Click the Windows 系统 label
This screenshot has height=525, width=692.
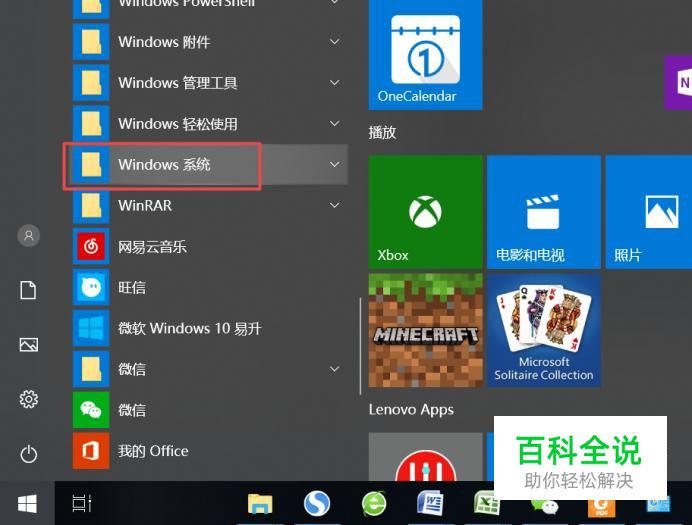click(x=164, y=165)
